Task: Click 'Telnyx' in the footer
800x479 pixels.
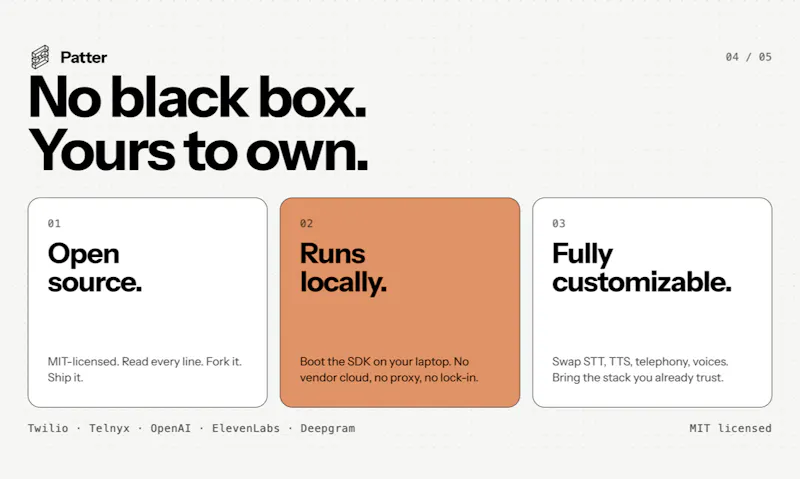Action: click(109, 428)
